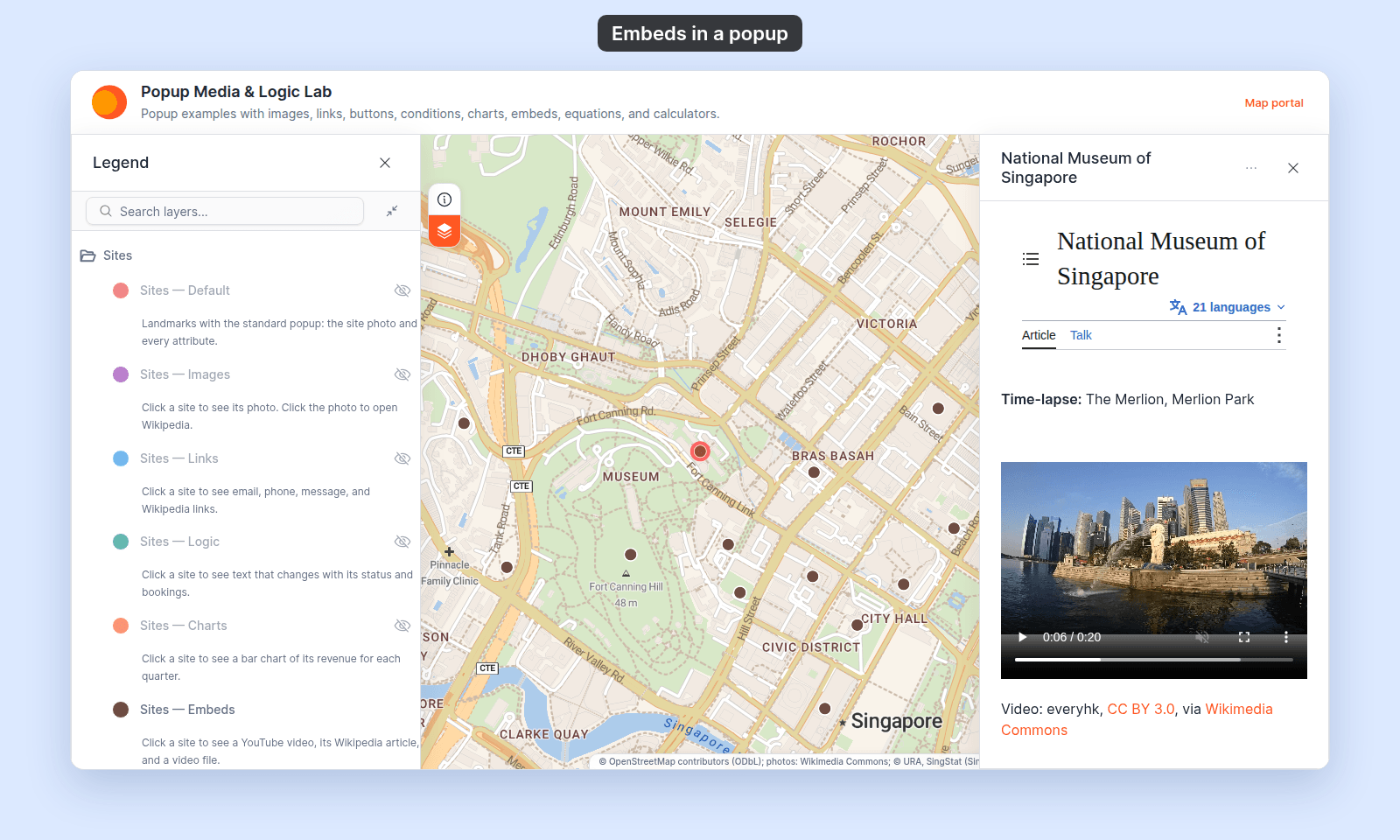Show the Sites — Links layer

click(x=402, y=458)
